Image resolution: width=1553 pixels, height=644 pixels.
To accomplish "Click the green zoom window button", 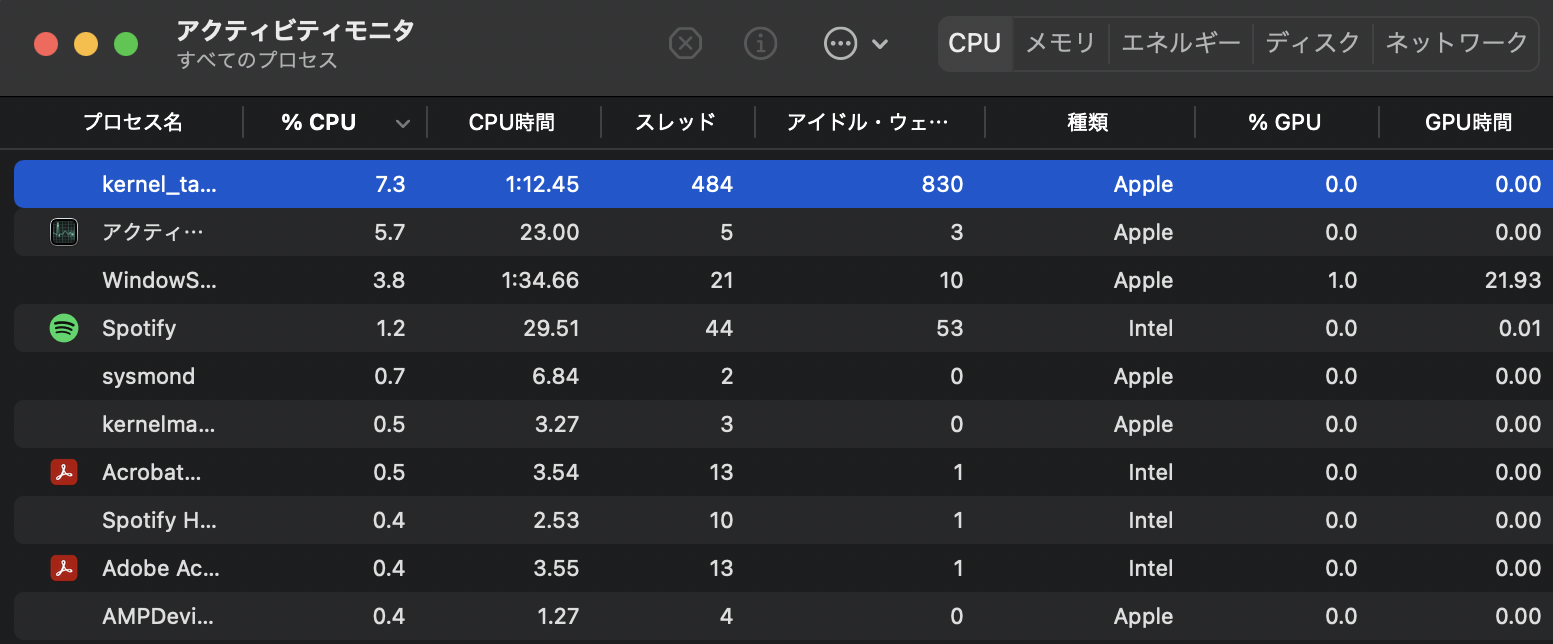I will [125, 44].
